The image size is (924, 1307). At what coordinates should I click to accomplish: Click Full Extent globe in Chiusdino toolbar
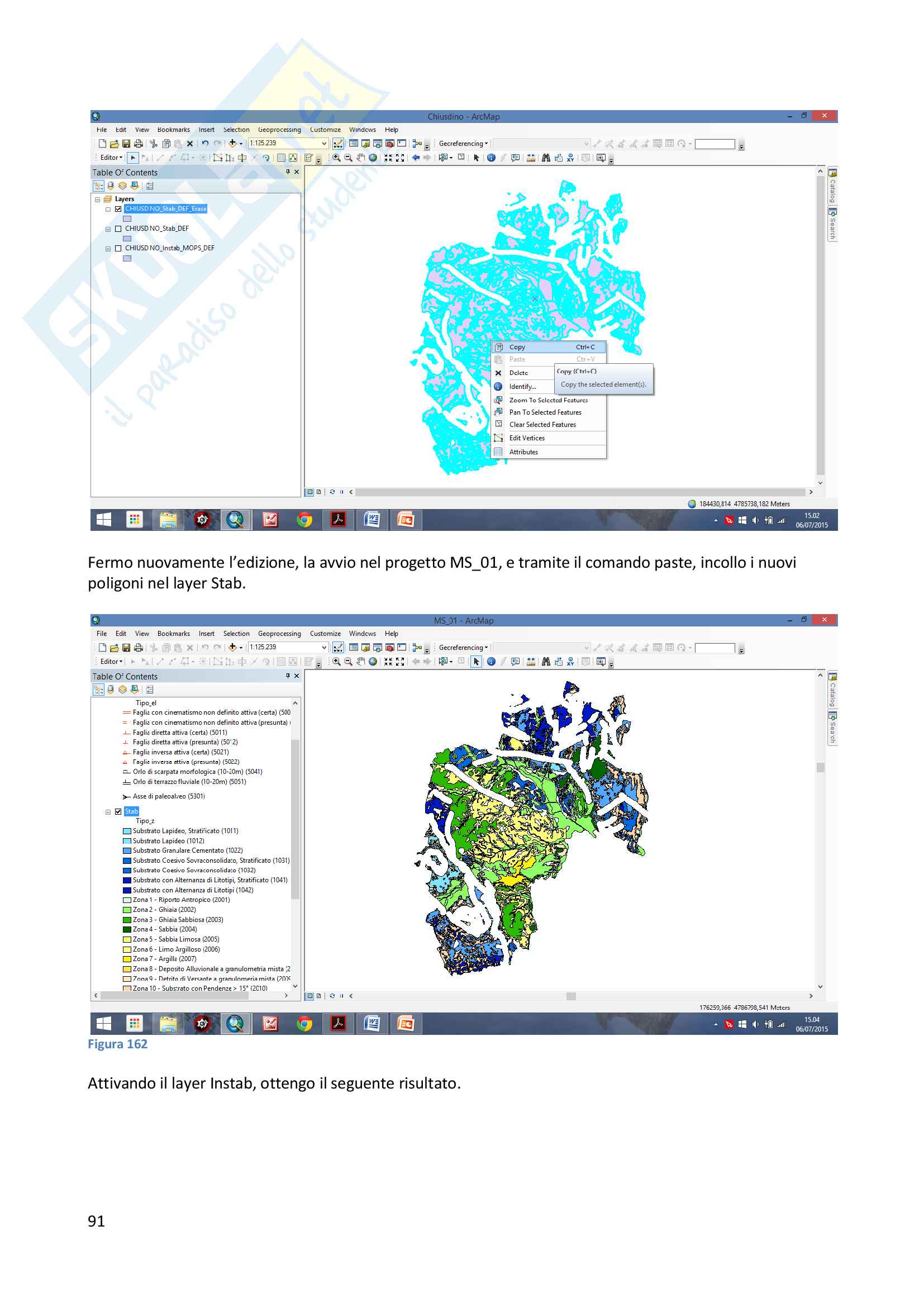pos(373,158)
